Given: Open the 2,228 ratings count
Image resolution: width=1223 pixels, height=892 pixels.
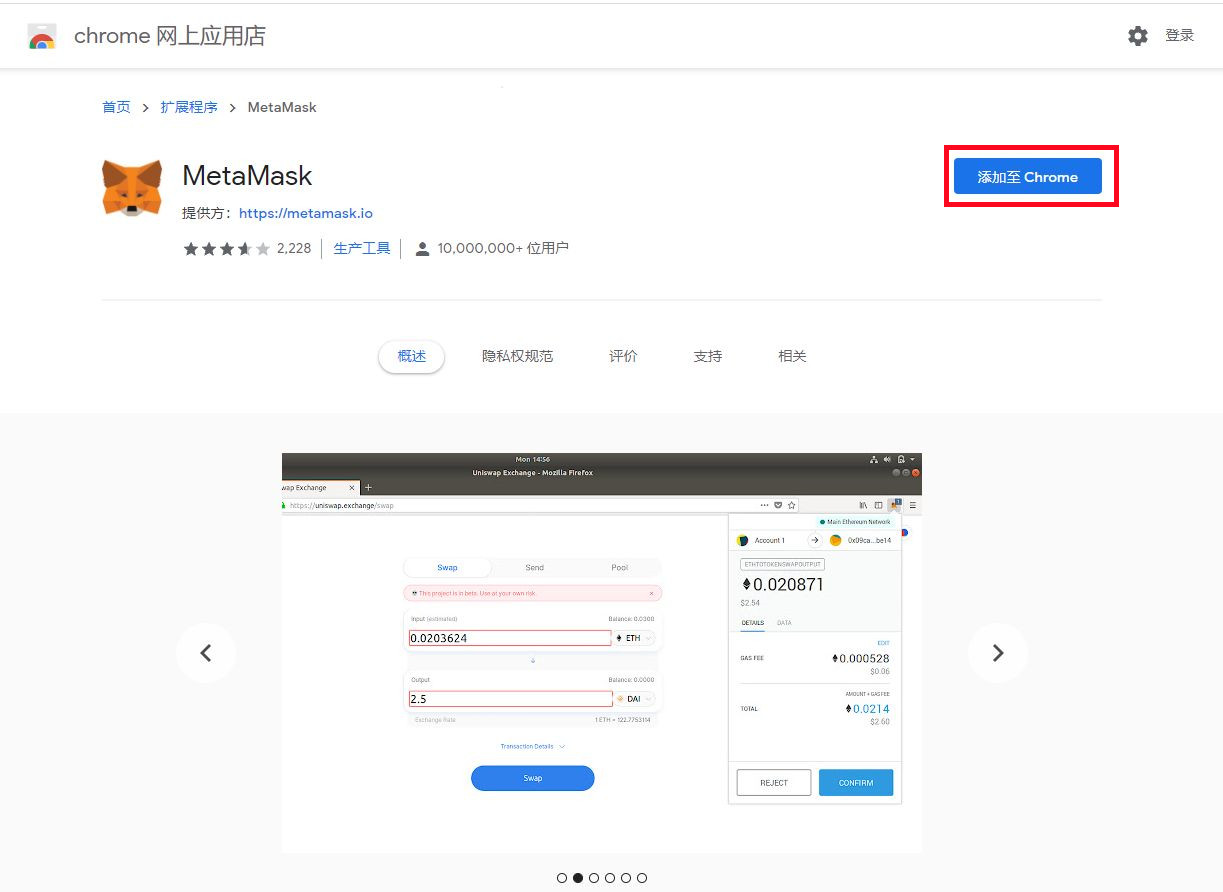Looking at the screenshot, I should point(294,249).
